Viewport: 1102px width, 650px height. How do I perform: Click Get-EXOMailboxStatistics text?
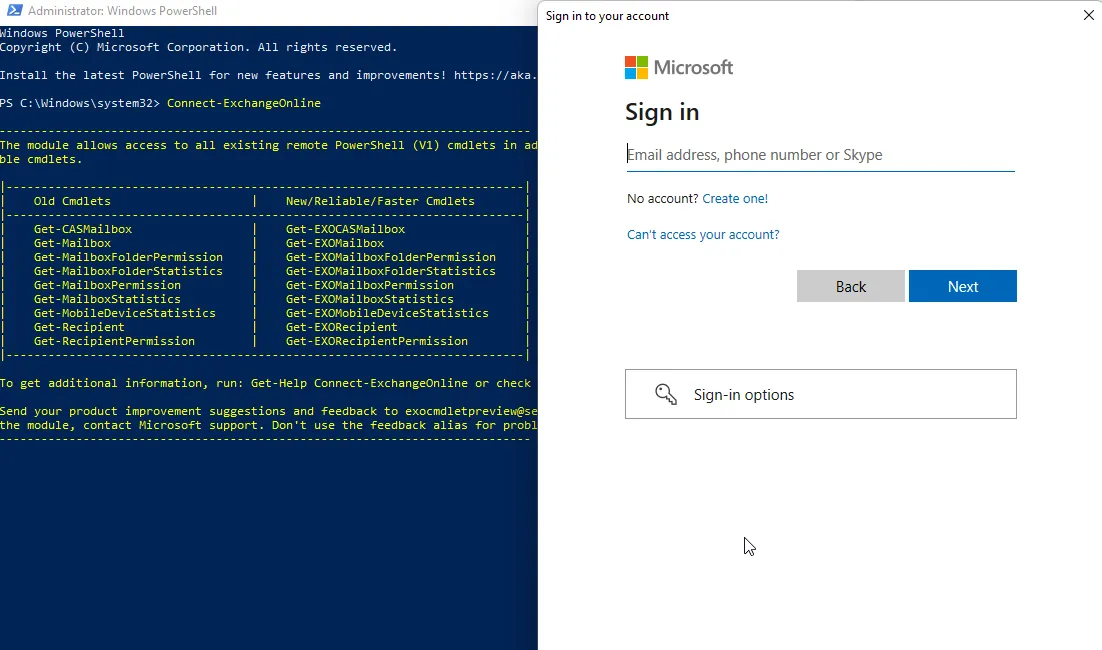click(x=370, y=299)
